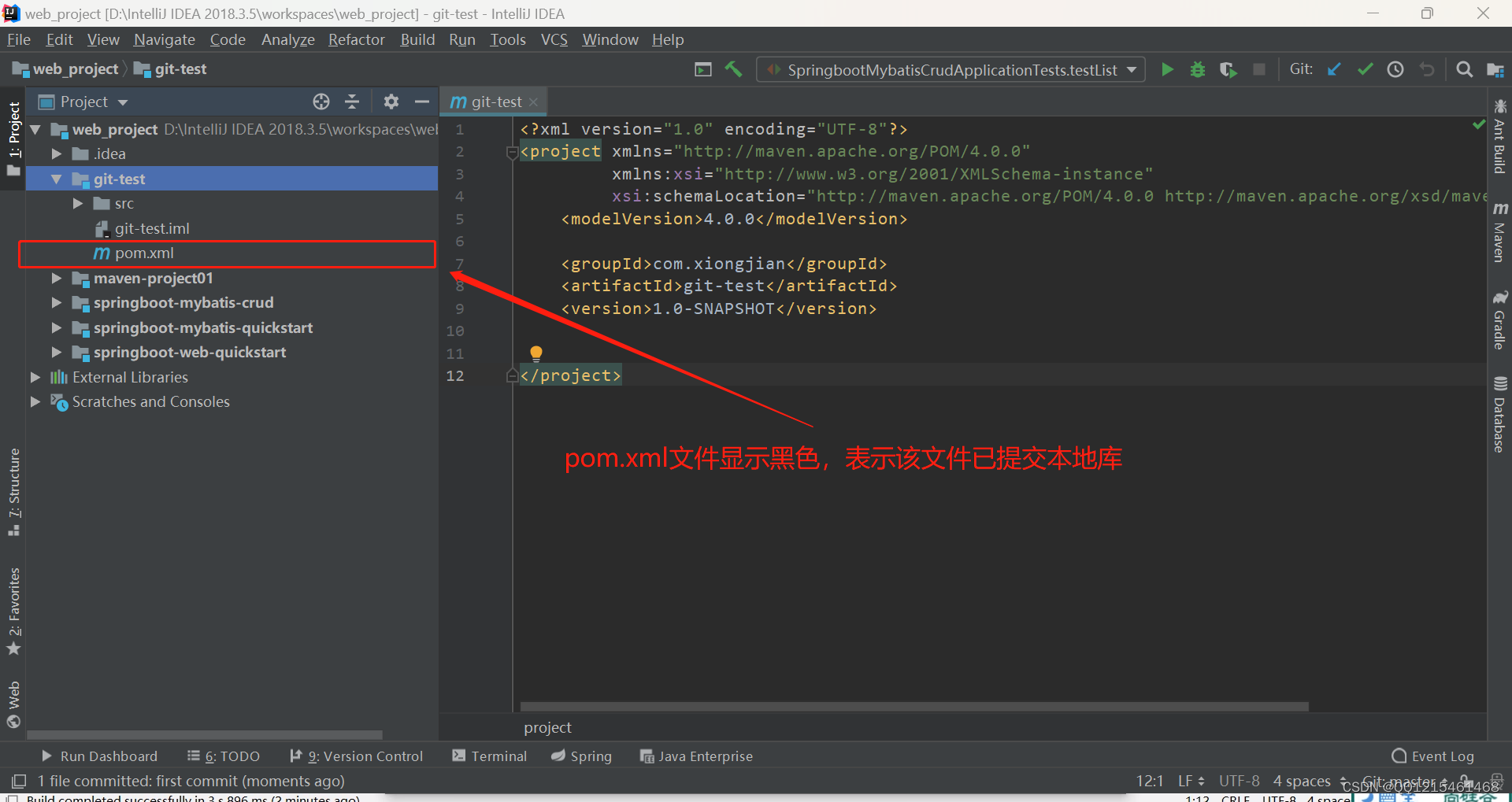Screen dimensions: 1512x802
Task: Open the Navigate menu
Action: pos(164,39)
